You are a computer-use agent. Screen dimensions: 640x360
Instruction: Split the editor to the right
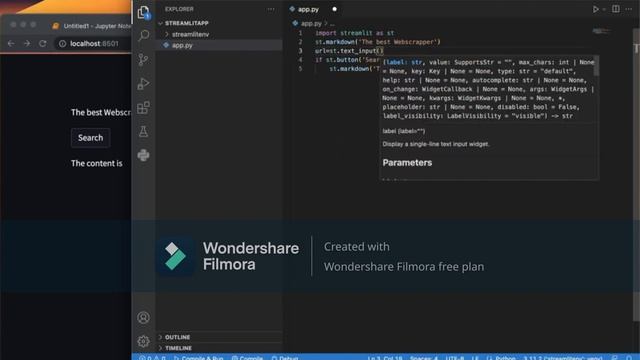point(616,9)
